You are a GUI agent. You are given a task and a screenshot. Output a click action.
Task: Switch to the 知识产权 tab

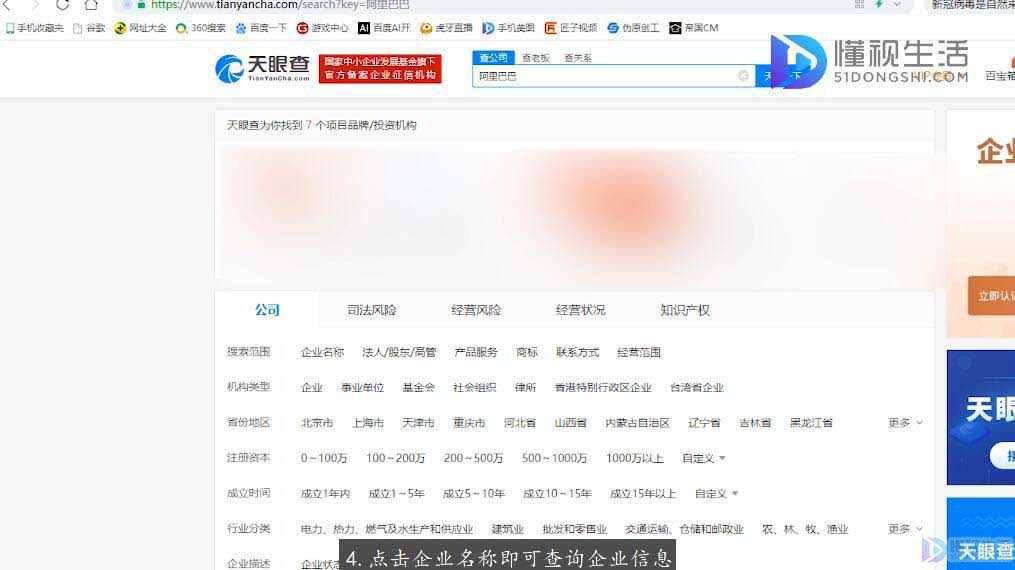click(x=685, y=311)
